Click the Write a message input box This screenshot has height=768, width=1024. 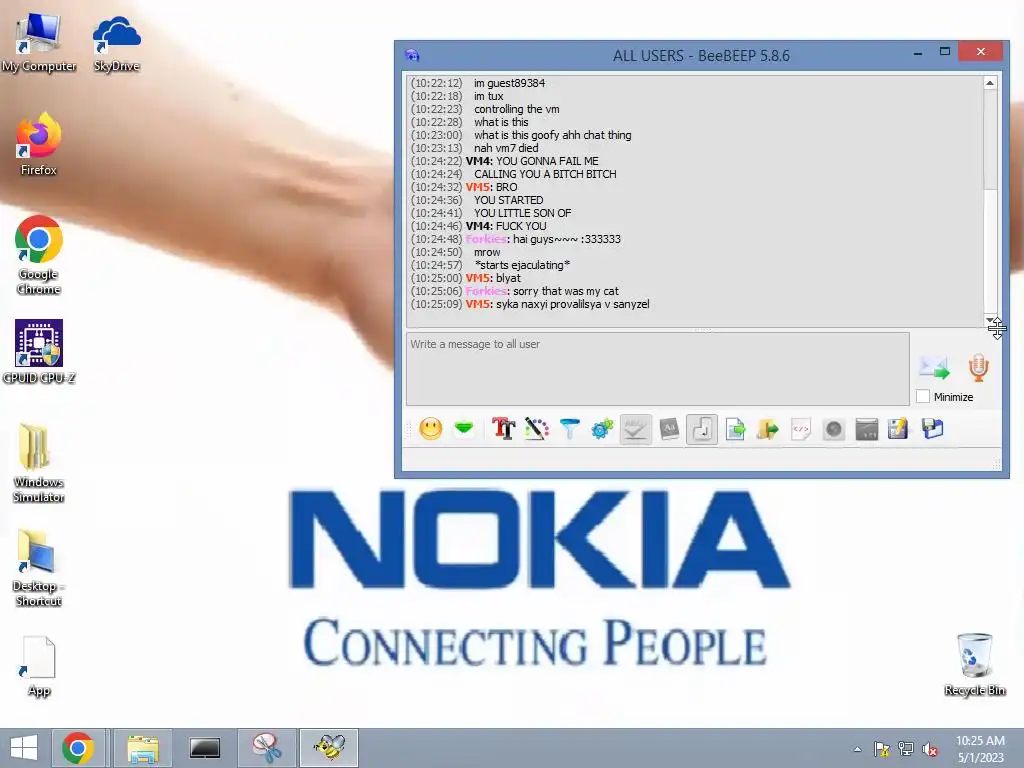point(658,369)
